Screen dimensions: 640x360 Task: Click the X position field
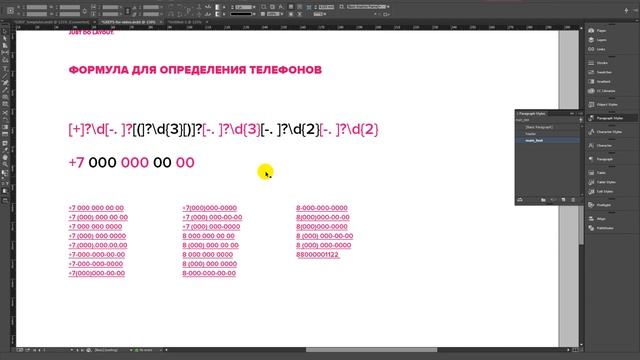(37, 7)
